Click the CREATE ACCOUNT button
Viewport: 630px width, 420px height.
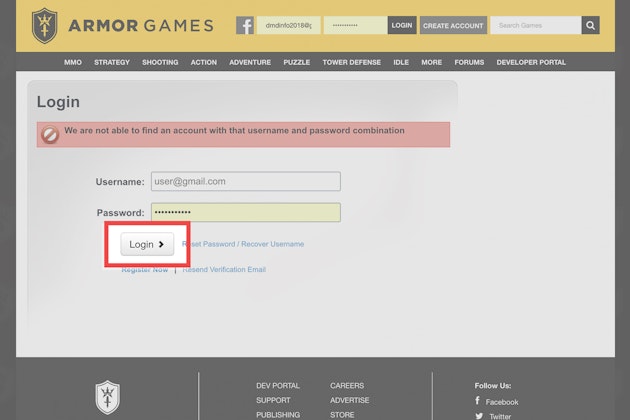[x=453, y=25]
